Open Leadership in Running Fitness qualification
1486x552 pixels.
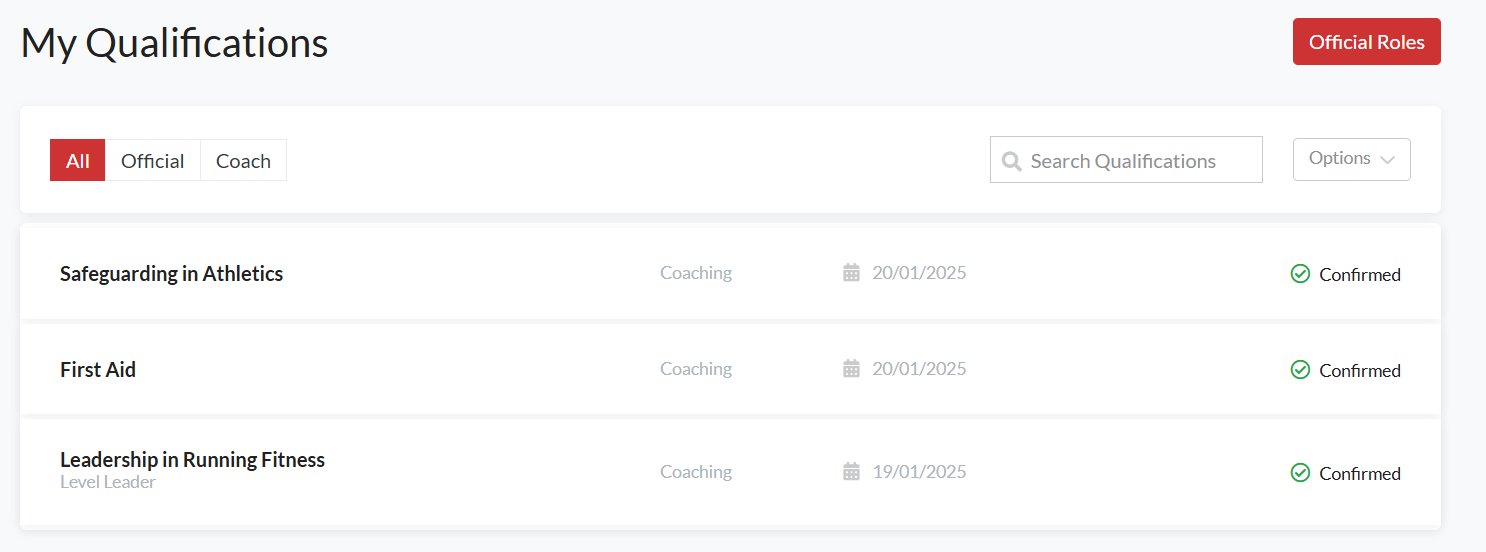coord(192,460)
